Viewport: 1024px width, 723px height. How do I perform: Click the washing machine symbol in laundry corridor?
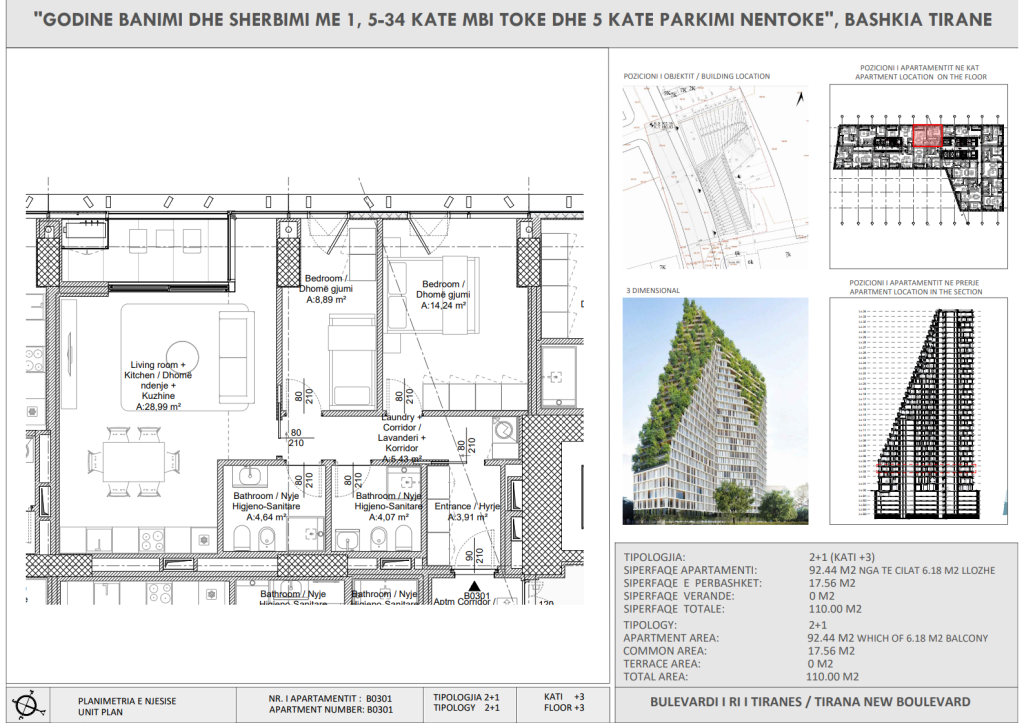tap(504, 432)
